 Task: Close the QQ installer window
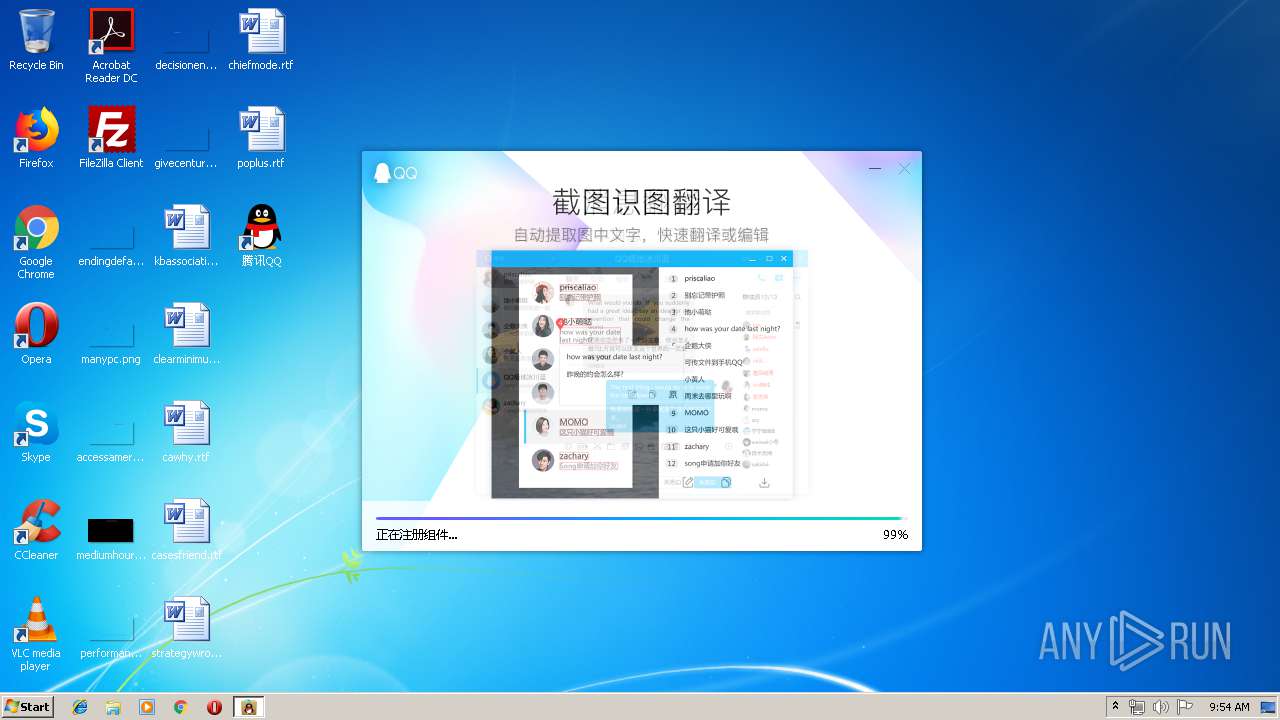(904, 169)
